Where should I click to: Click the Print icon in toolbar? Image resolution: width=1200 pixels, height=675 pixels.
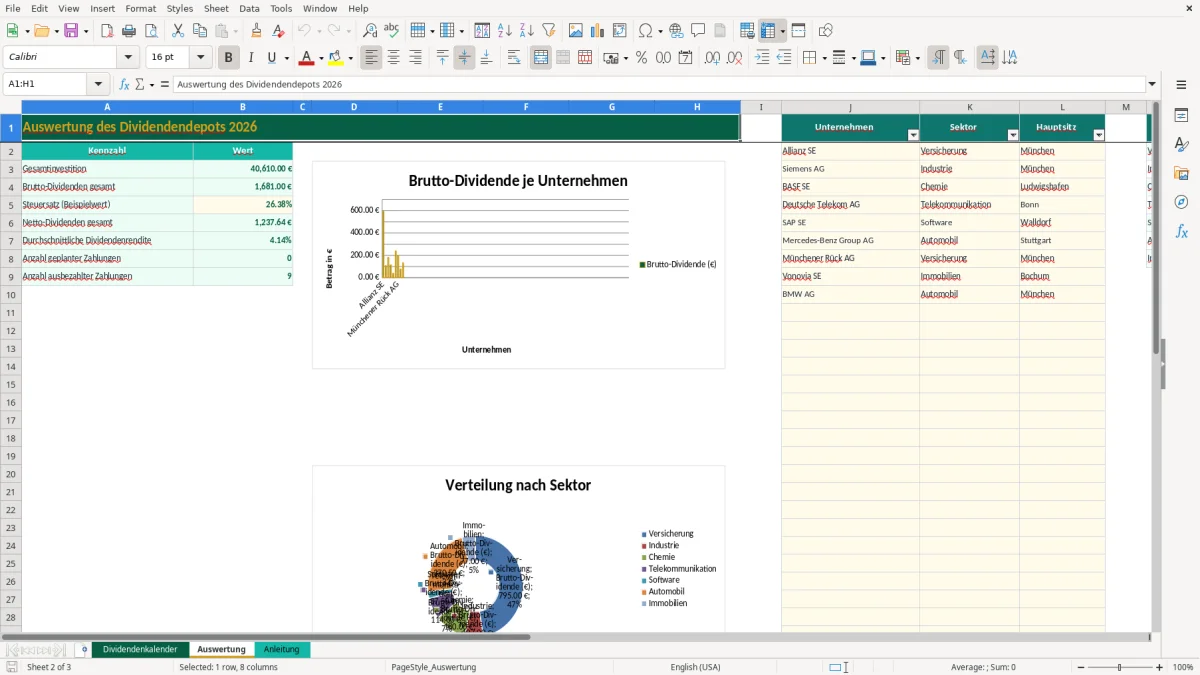point(129,31)
